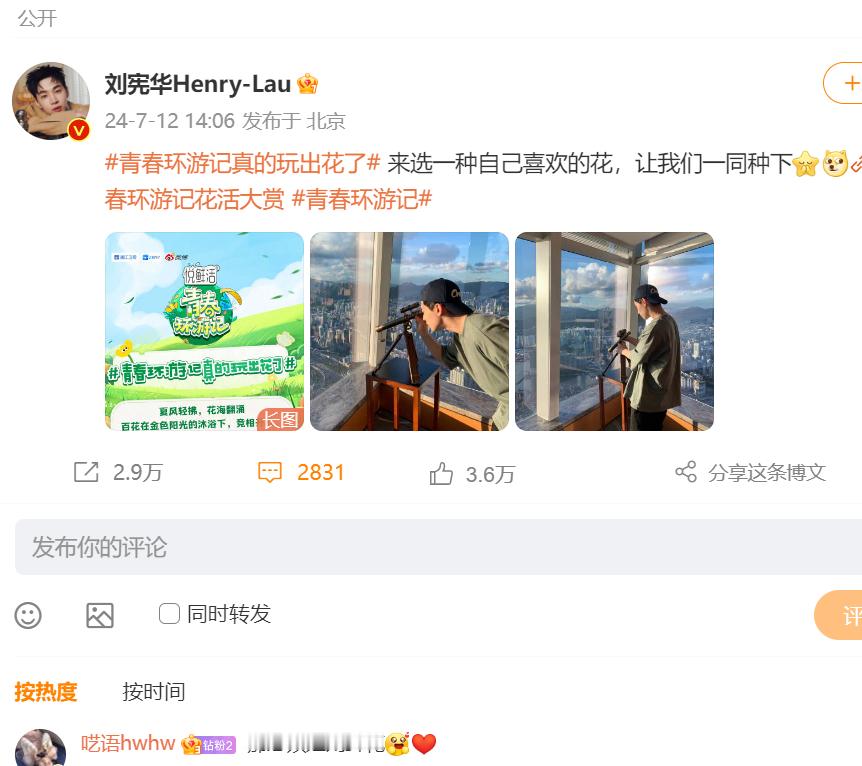Open hashtag #青春环游记真的玩出花了#
The height and width of the screenshot is (766, 862).
pos(242,163)
